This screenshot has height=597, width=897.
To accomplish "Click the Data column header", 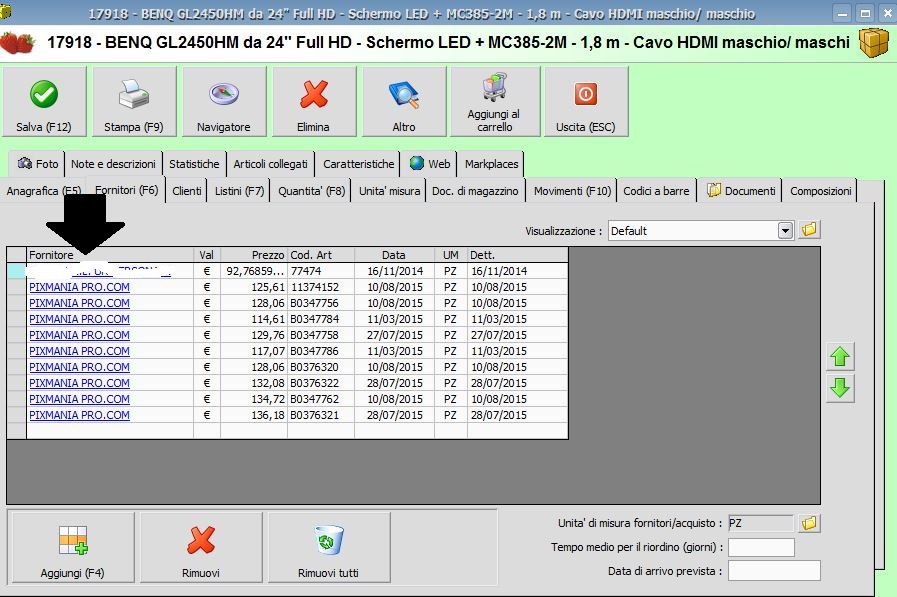I will (x=394, y=255).
